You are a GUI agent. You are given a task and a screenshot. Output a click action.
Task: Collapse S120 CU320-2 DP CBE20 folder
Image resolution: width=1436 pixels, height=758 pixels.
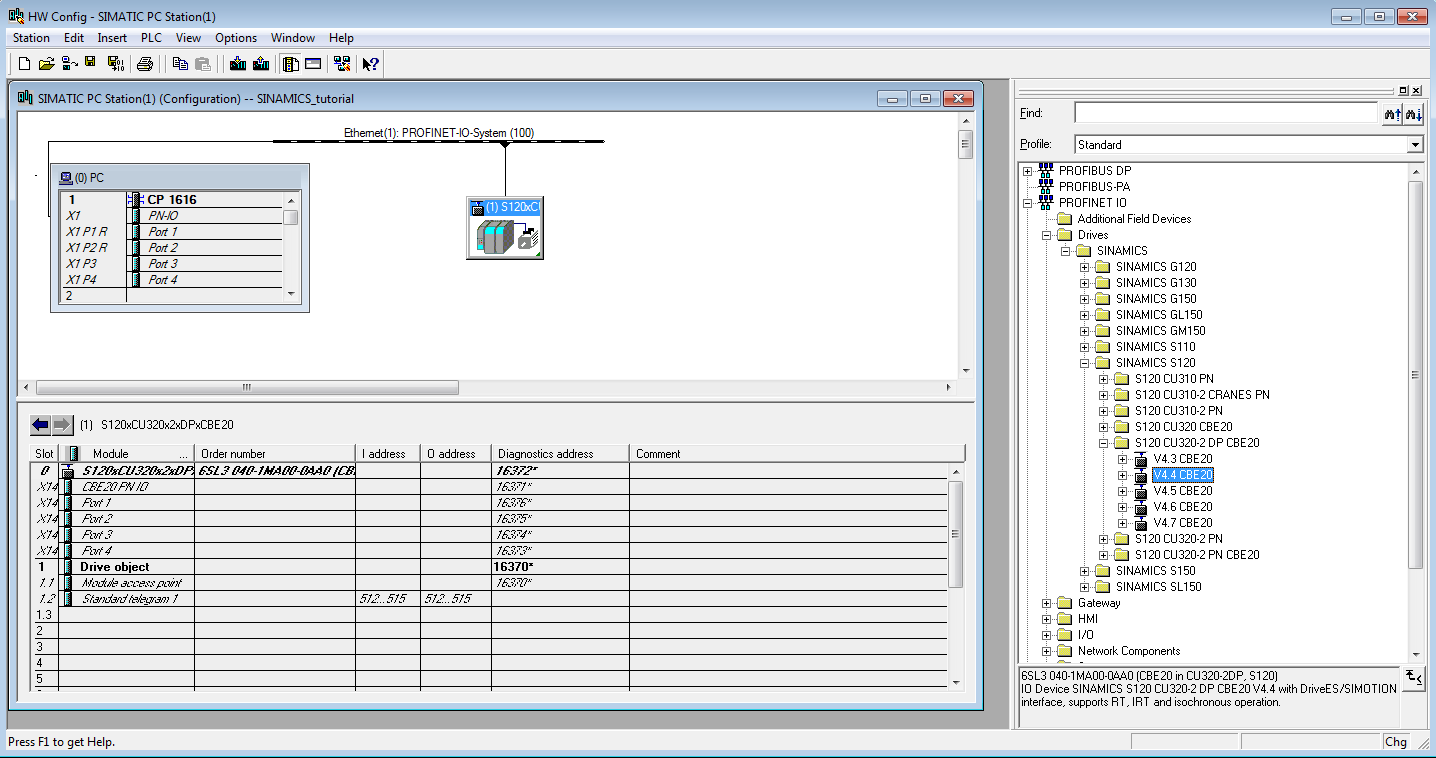(x=1103, y=443)
